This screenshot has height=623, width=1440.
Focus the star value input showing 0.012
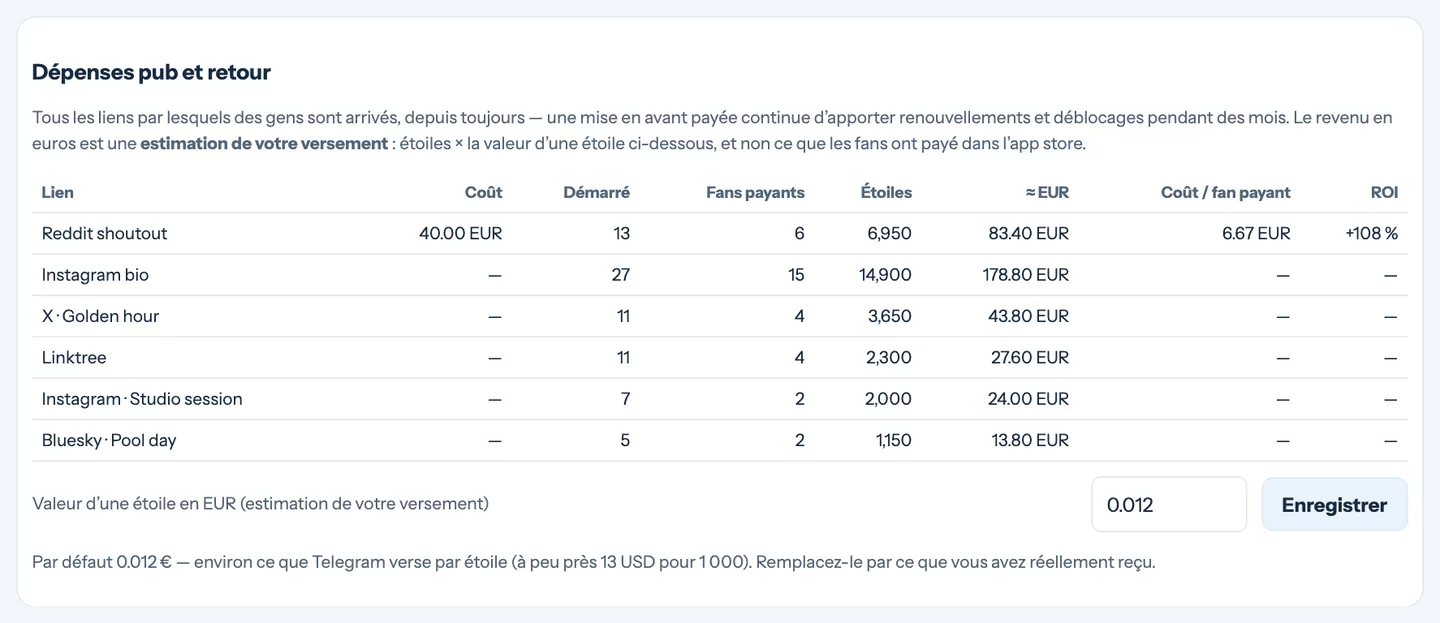tap(1169, 504)
